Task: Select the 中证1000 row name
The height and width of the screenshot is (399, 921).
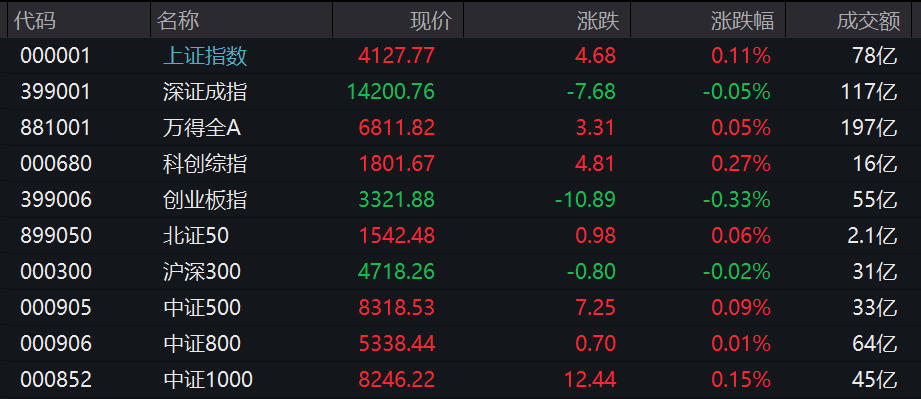Action: coord(208,379)
